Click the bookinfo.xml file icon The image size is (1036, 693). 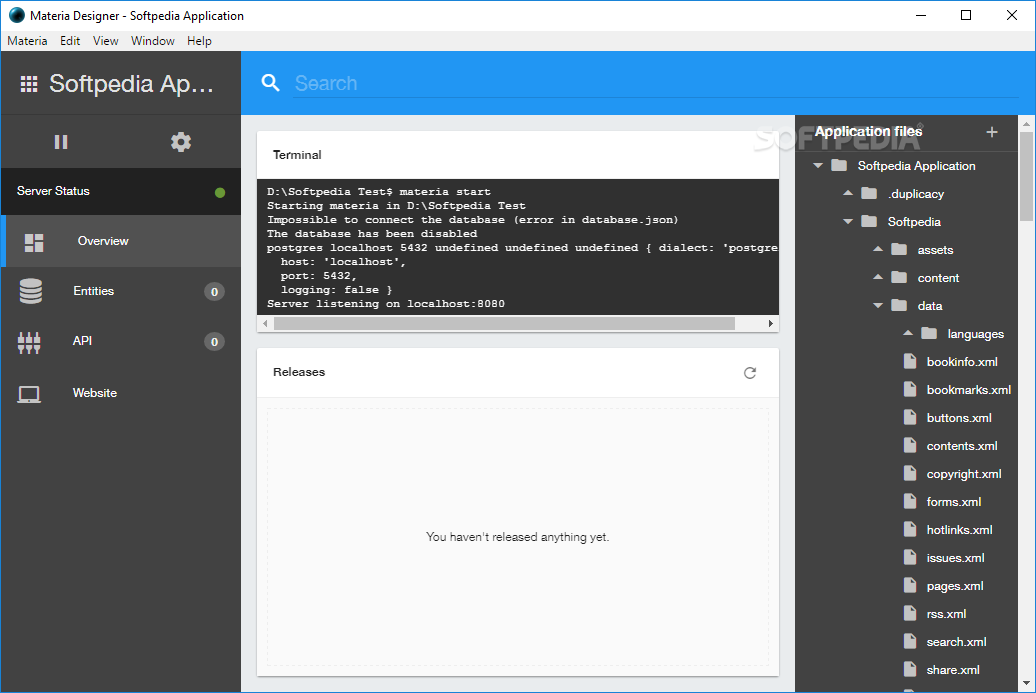tap(910, 361)
